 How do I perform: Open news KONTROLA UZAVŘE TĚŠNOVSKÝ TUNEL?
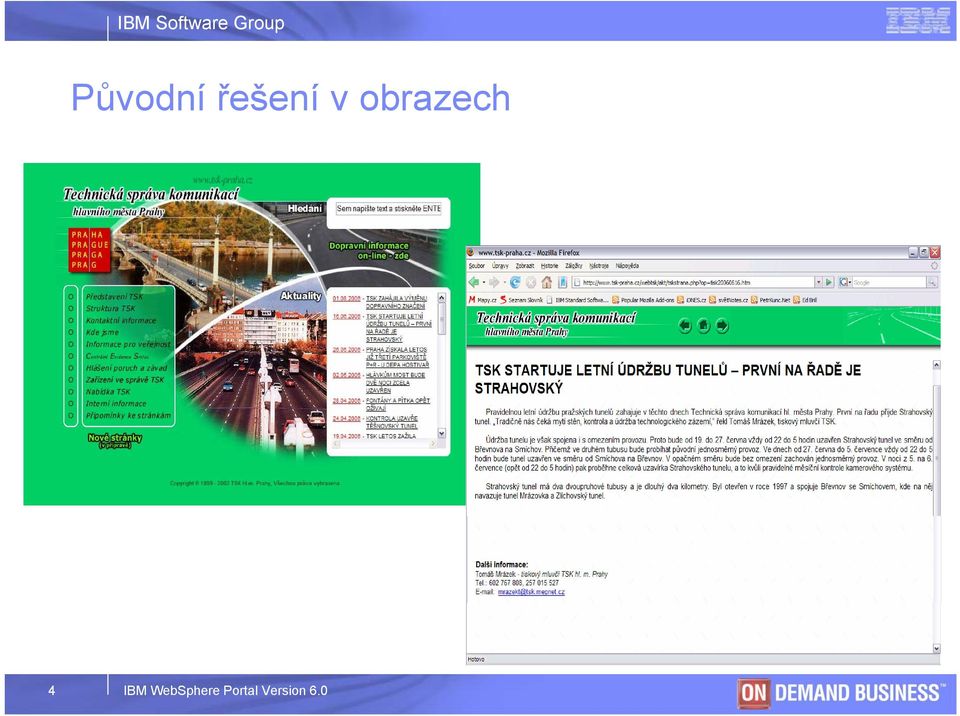[392, 422]
